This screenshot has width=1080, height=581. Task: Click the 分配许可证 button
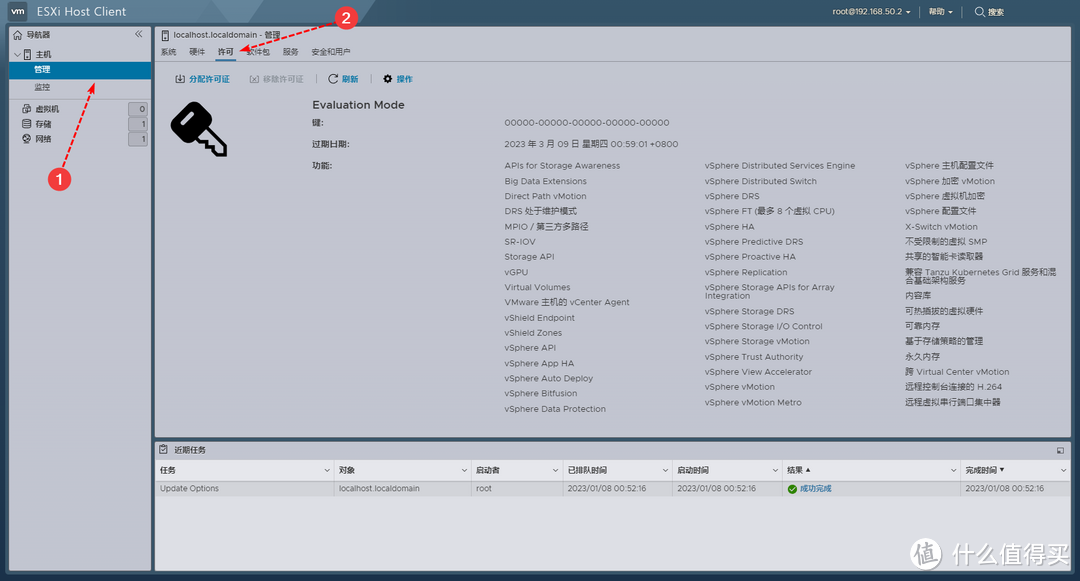click(201, 78)
